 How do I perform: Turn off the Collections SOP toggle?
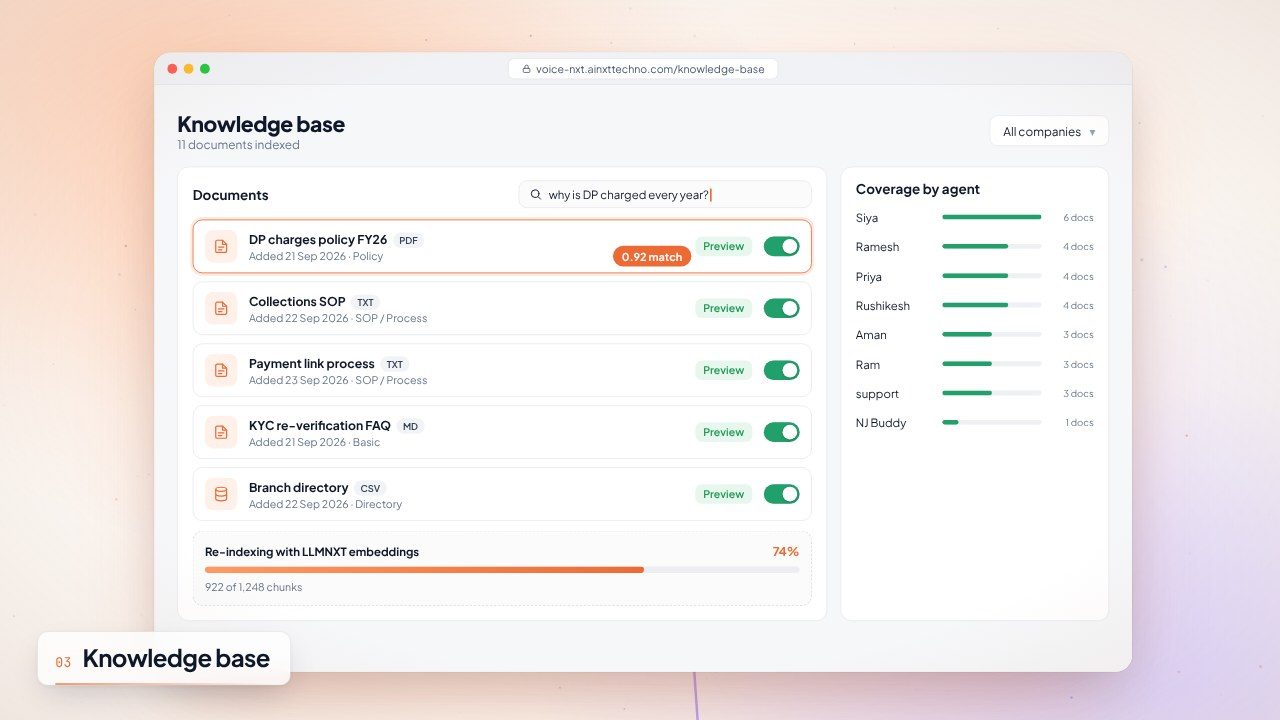tap(782, 308)
